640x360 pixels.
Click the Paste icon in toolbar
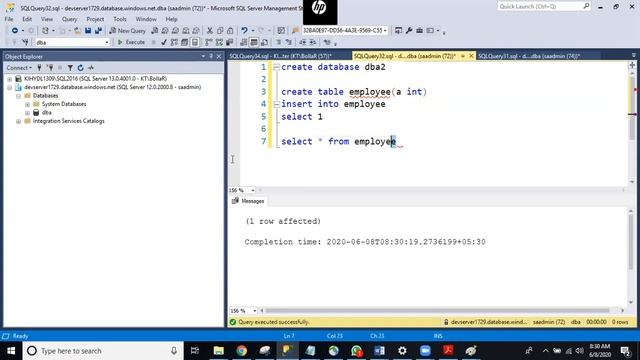(230, 31)
